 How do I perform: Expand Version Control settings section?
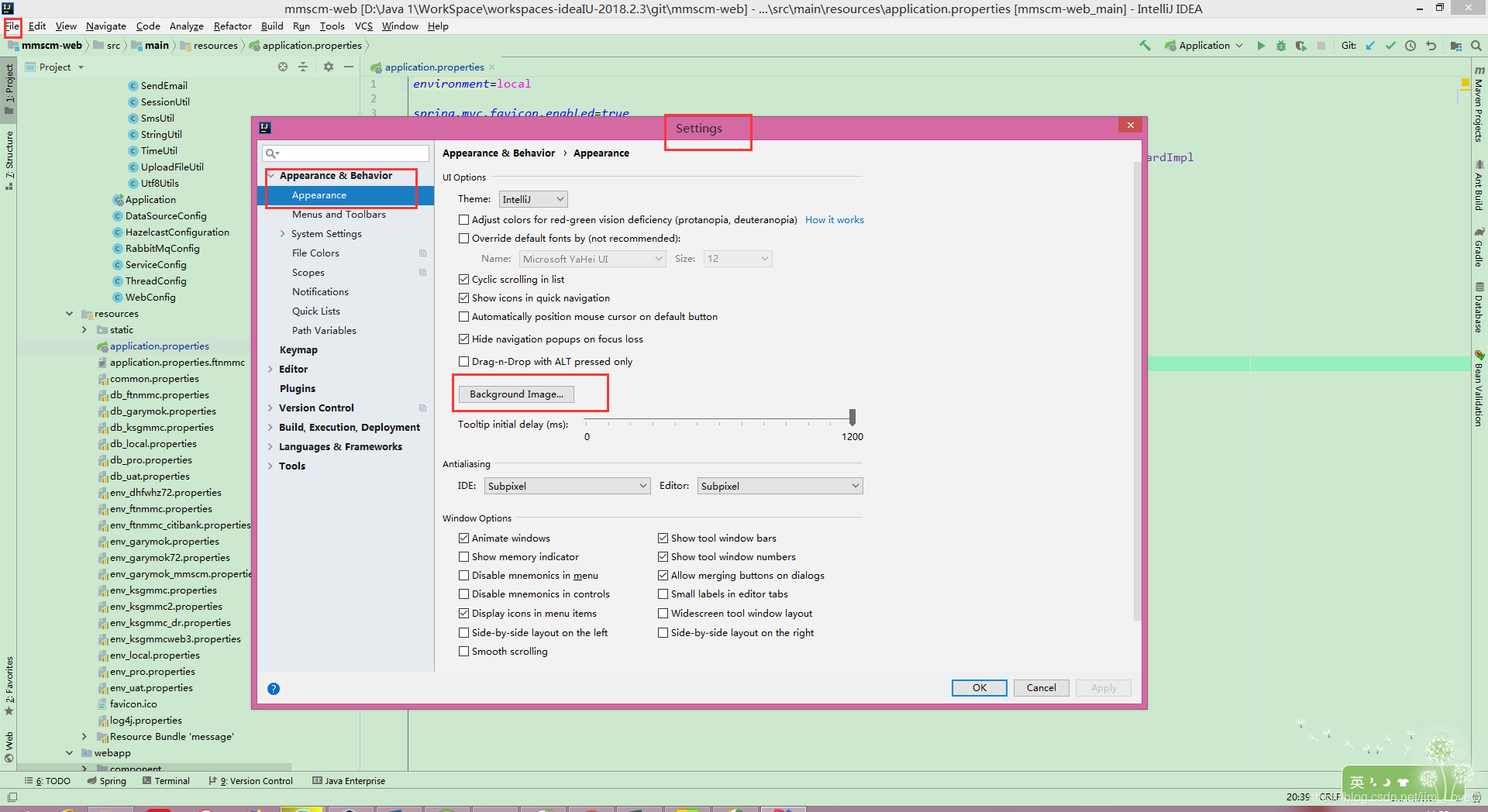pos(270,408)
